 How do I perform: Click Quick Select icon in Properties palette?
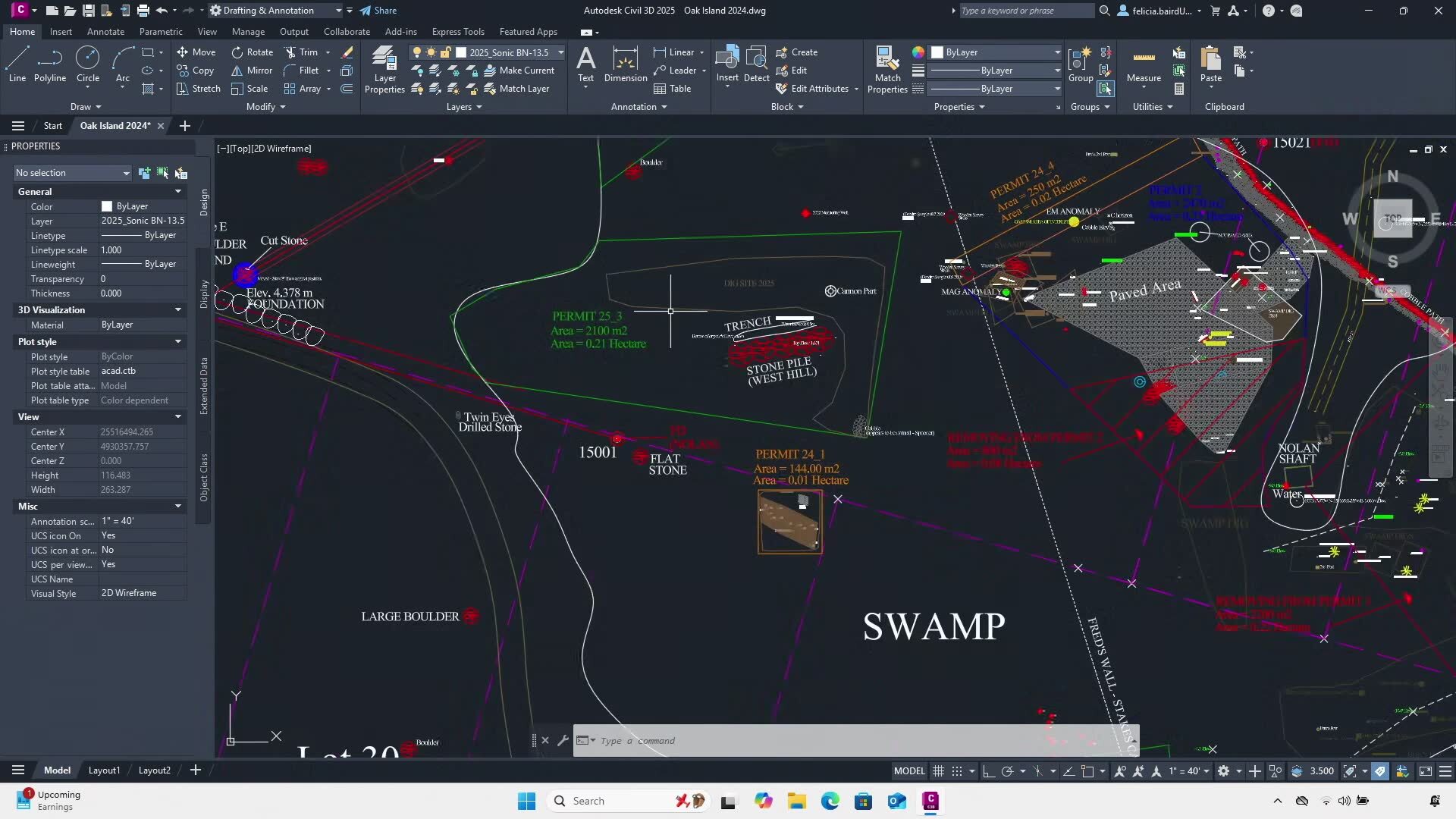(x=181, y=173)
